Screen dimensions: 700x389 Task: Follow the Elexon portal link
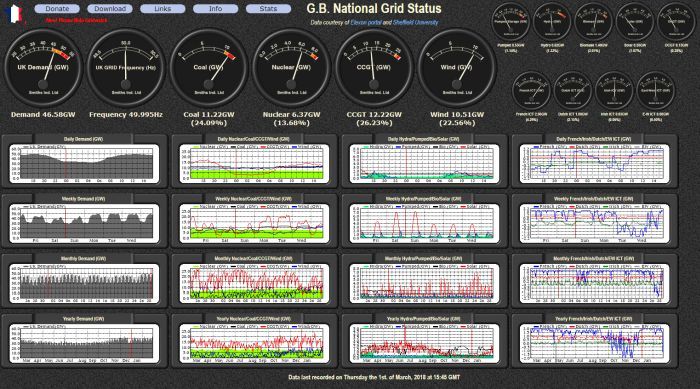(366, 22)
